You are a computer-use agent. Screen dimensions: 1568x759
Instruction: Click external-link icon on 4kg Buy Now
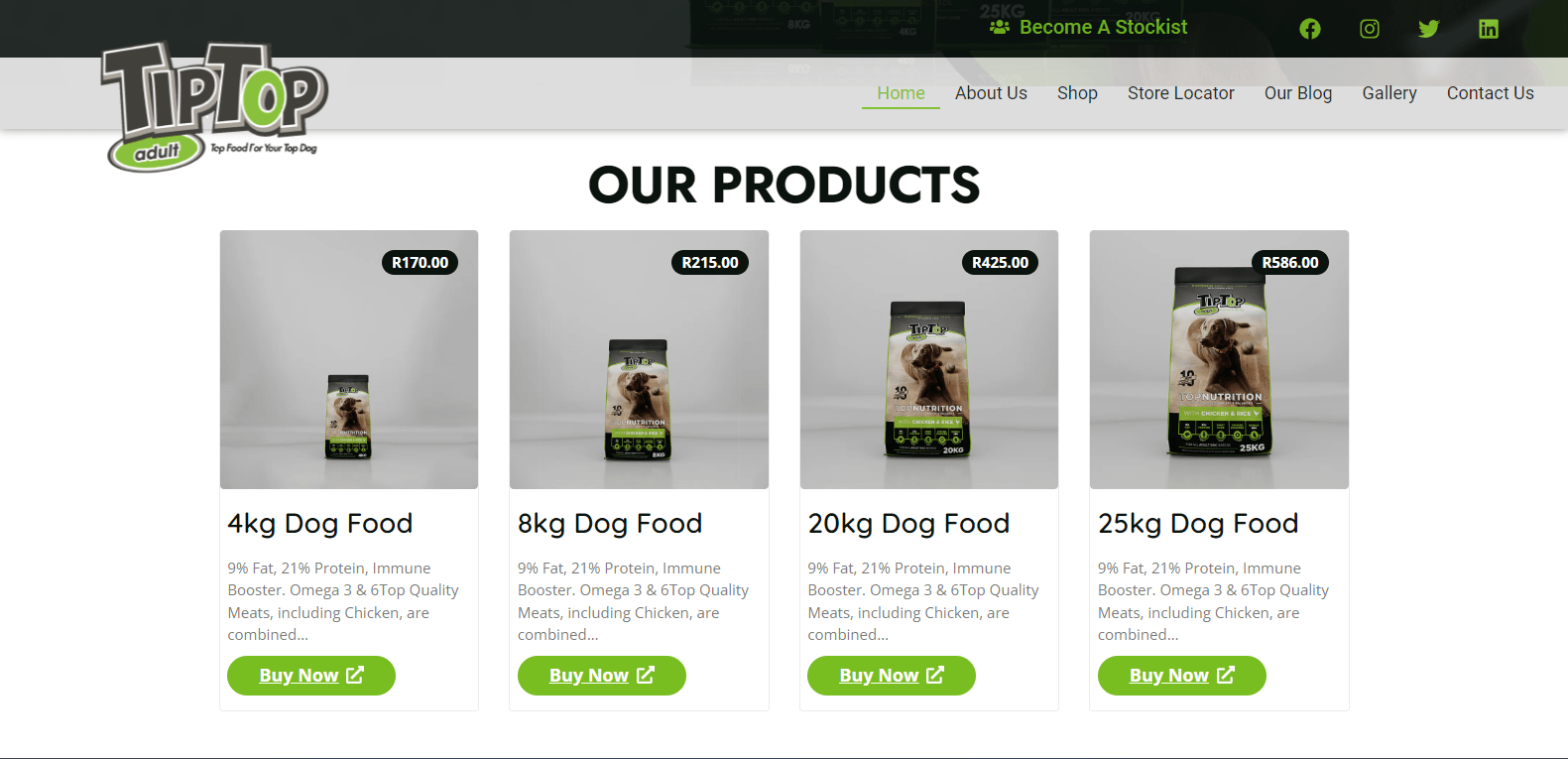pos(355,675)
